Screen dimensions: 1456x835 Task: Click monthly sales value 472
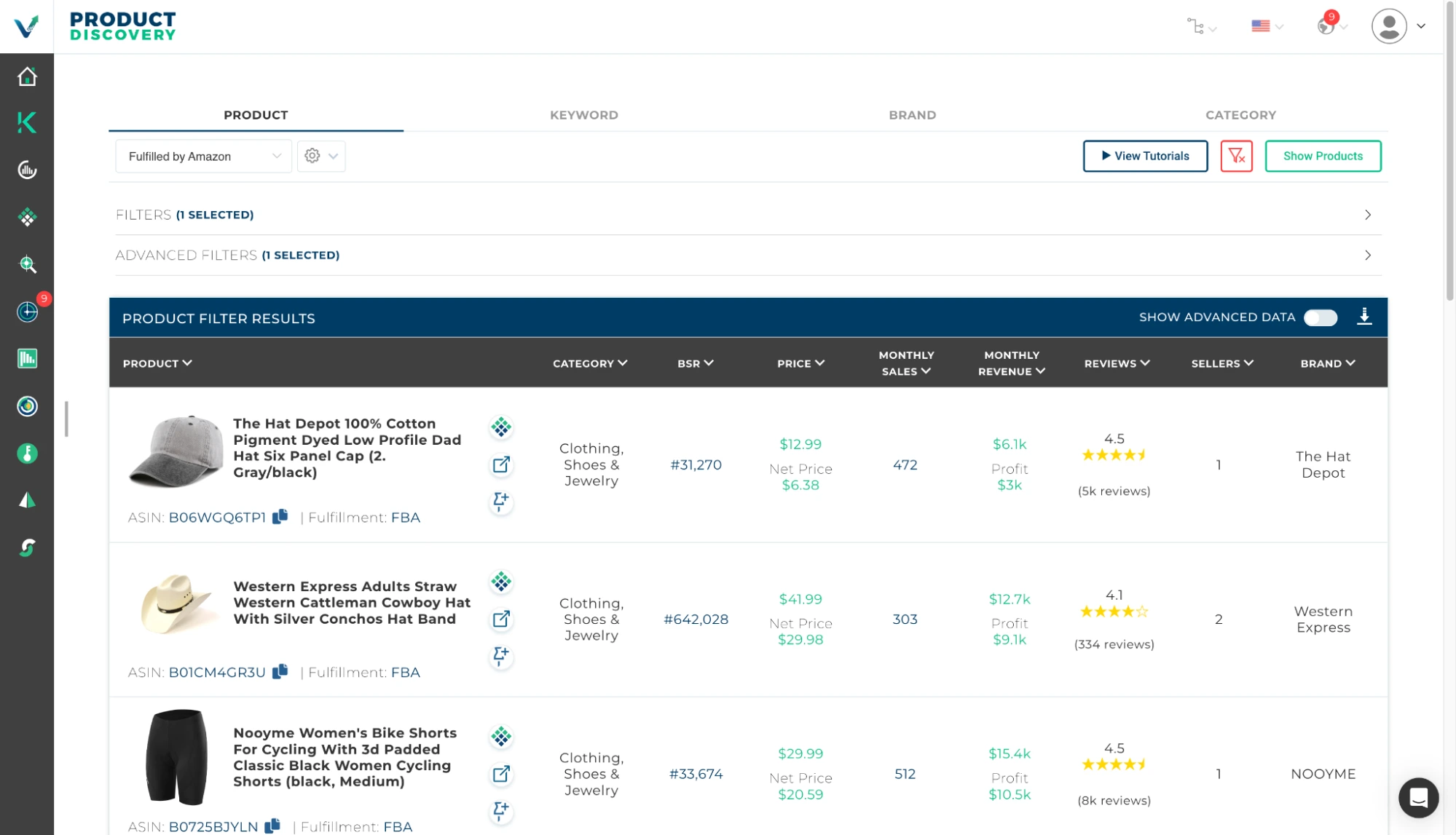tap(905, 464)
